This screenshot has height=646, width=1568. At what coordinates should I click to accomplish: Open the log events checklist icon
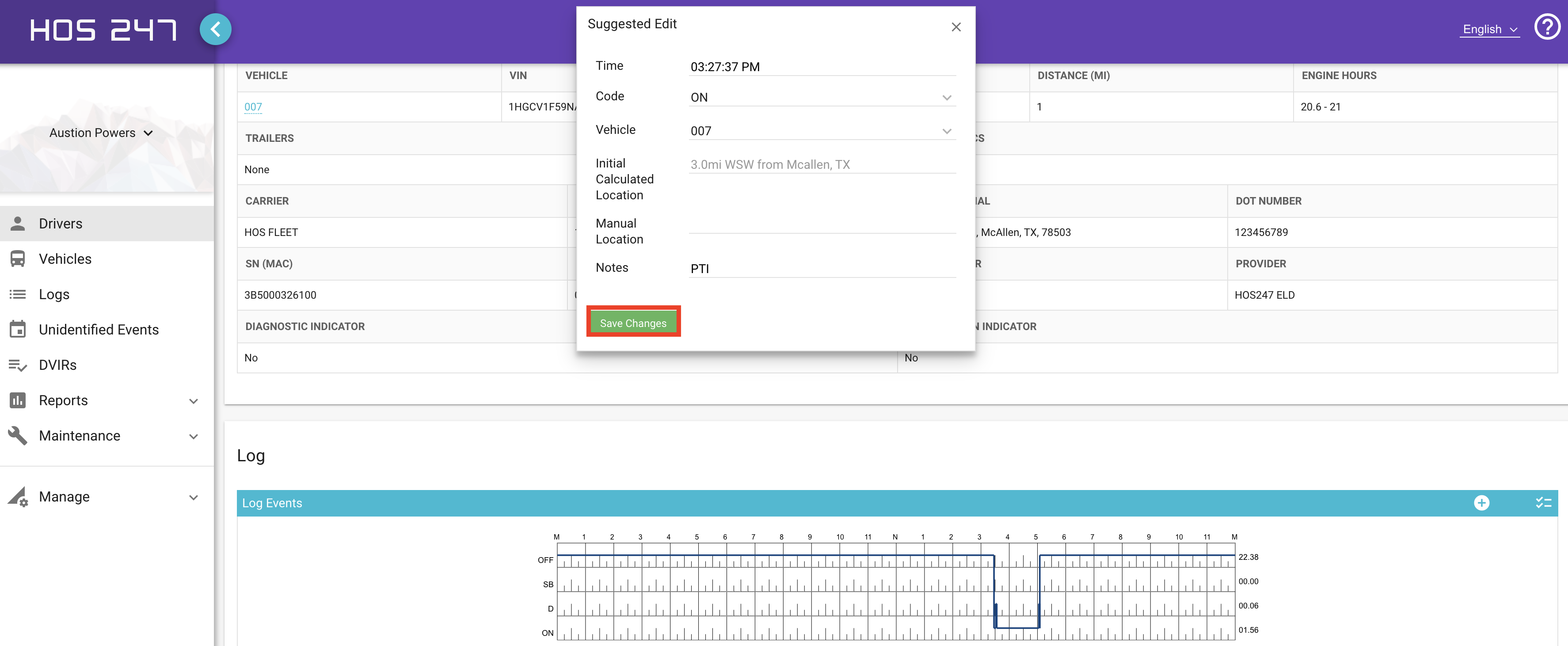tap(1543, 503)
